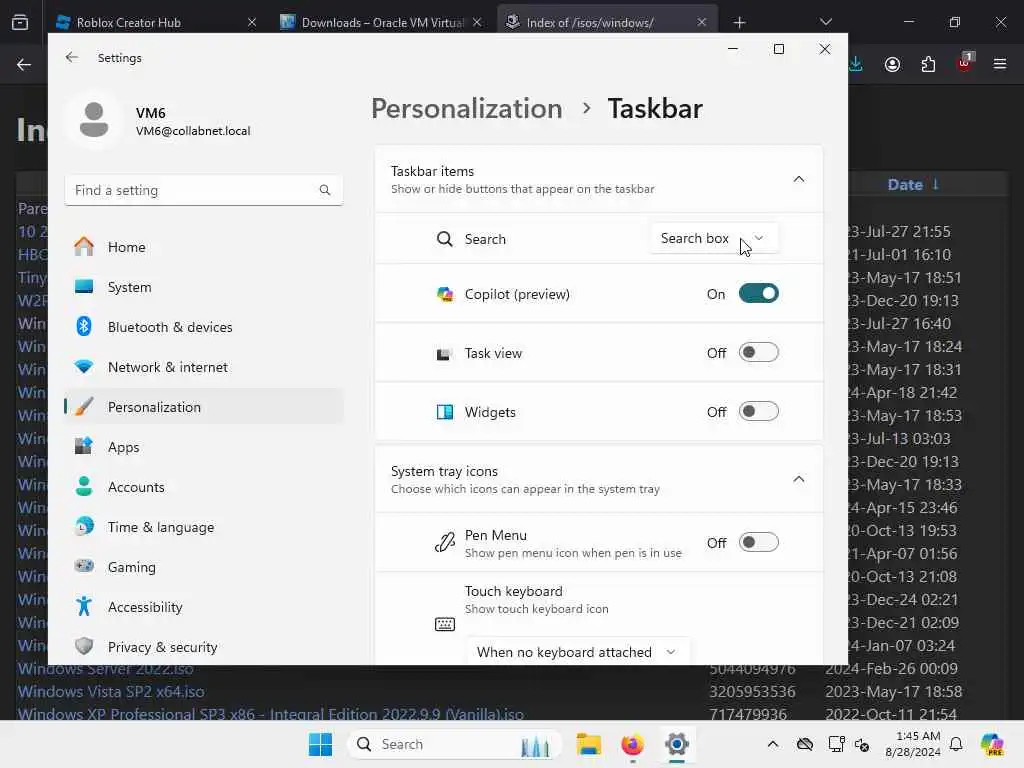1024x768 pixels.
Task: Click the Time & language globe icon
Action: point(84,526)
